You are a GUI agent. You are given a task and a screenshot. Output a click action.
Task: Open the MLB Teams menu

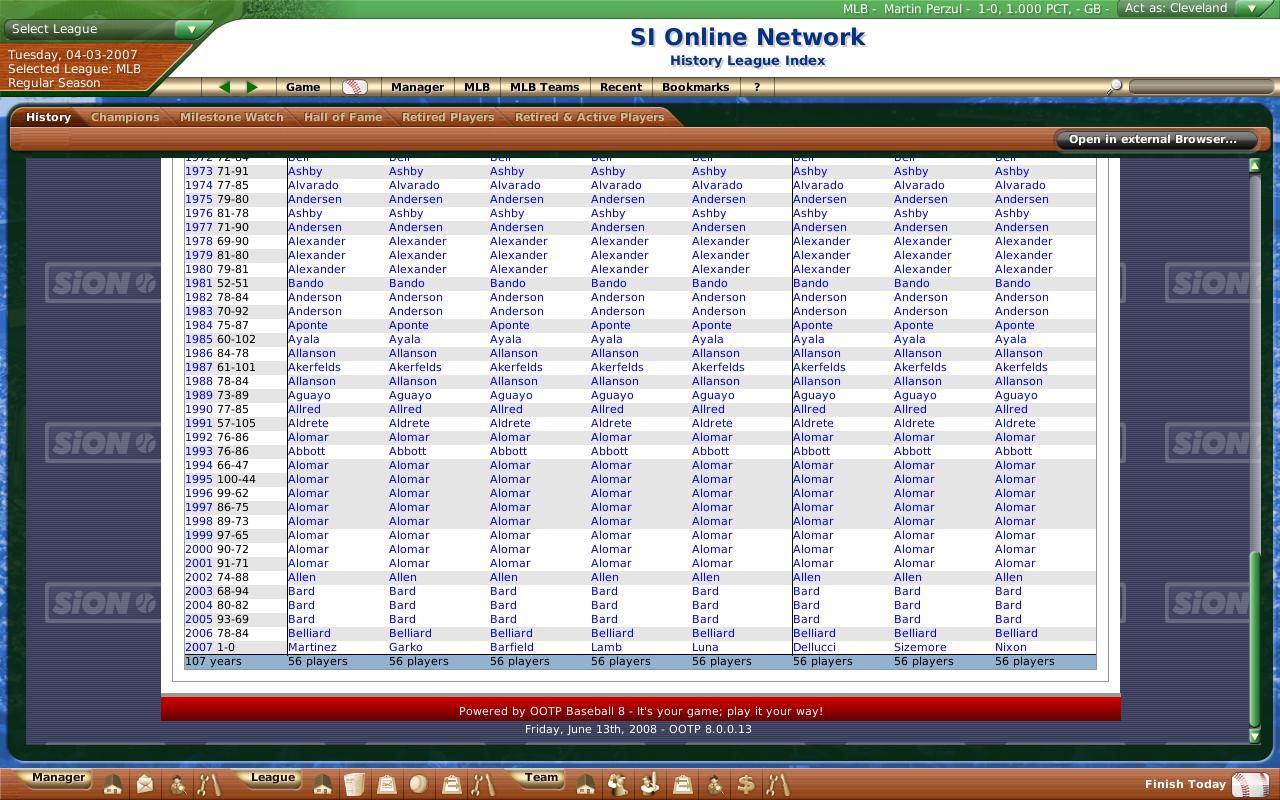(544, 87)
